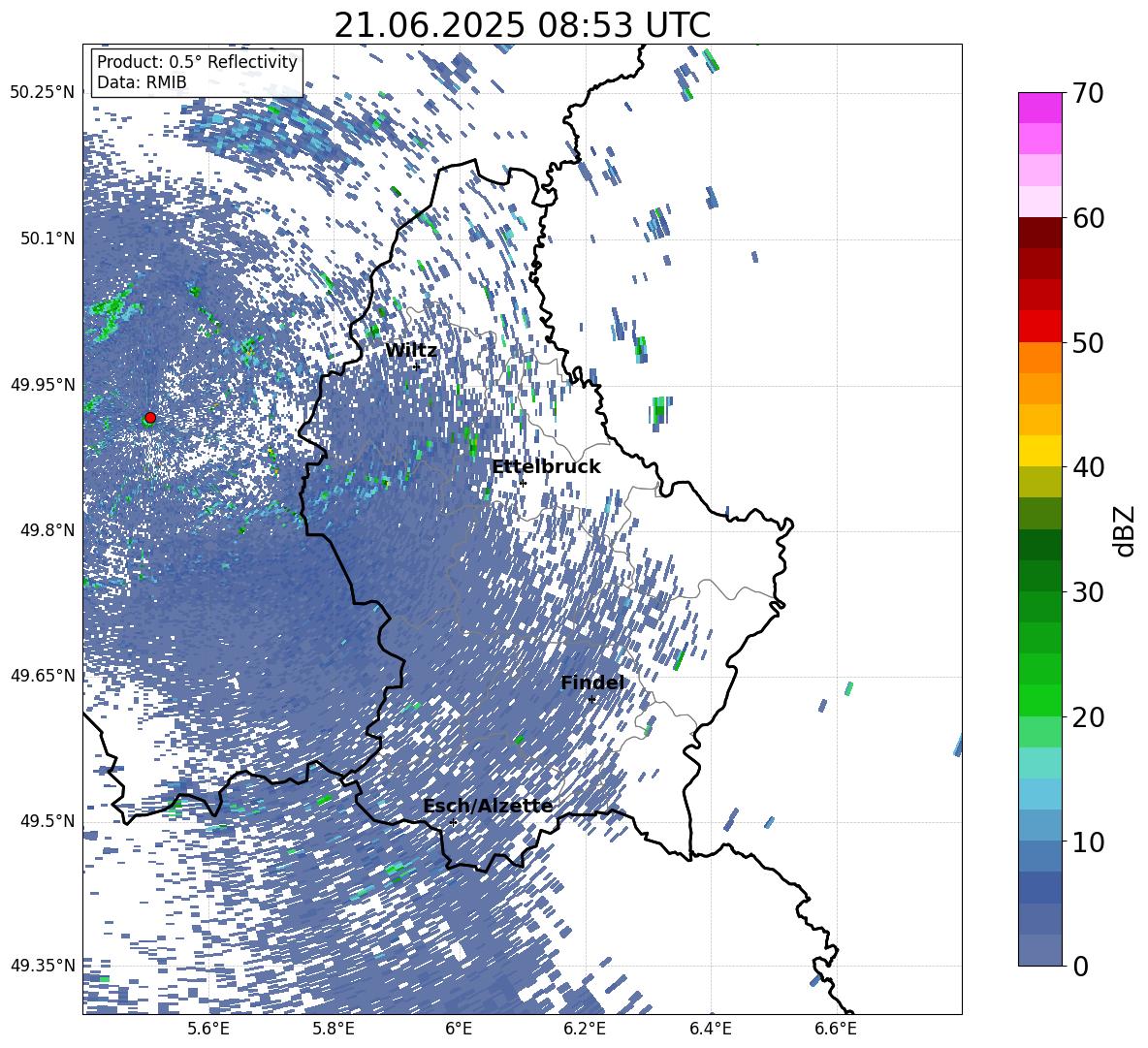Click the Esch/Alzette city label
1148x1048 pixels.
488,806
